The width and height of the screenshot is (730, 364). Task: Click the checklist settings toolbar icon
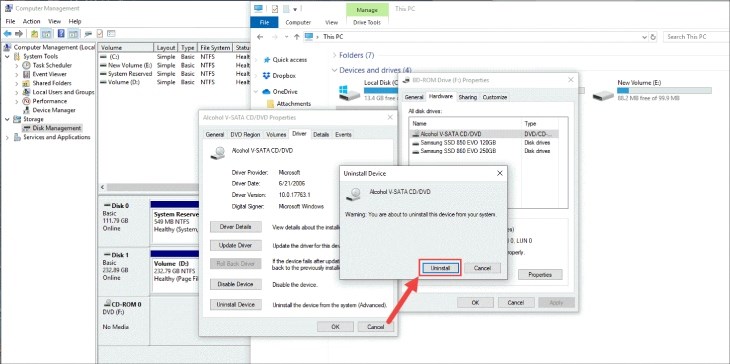point(100,34)
